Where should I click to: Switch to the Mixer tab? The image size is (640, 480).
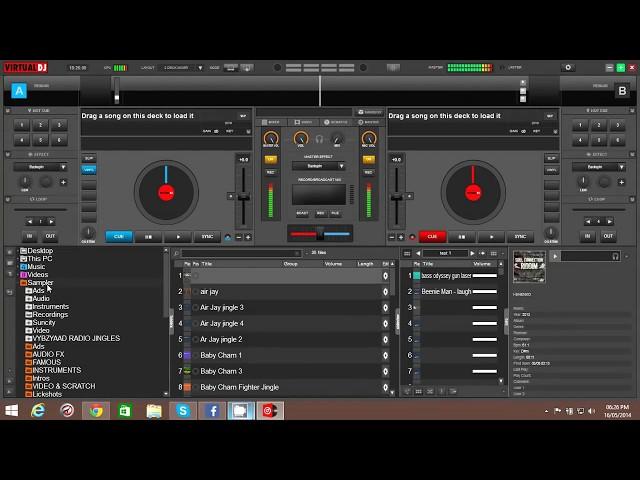click(x=271, y=122)
